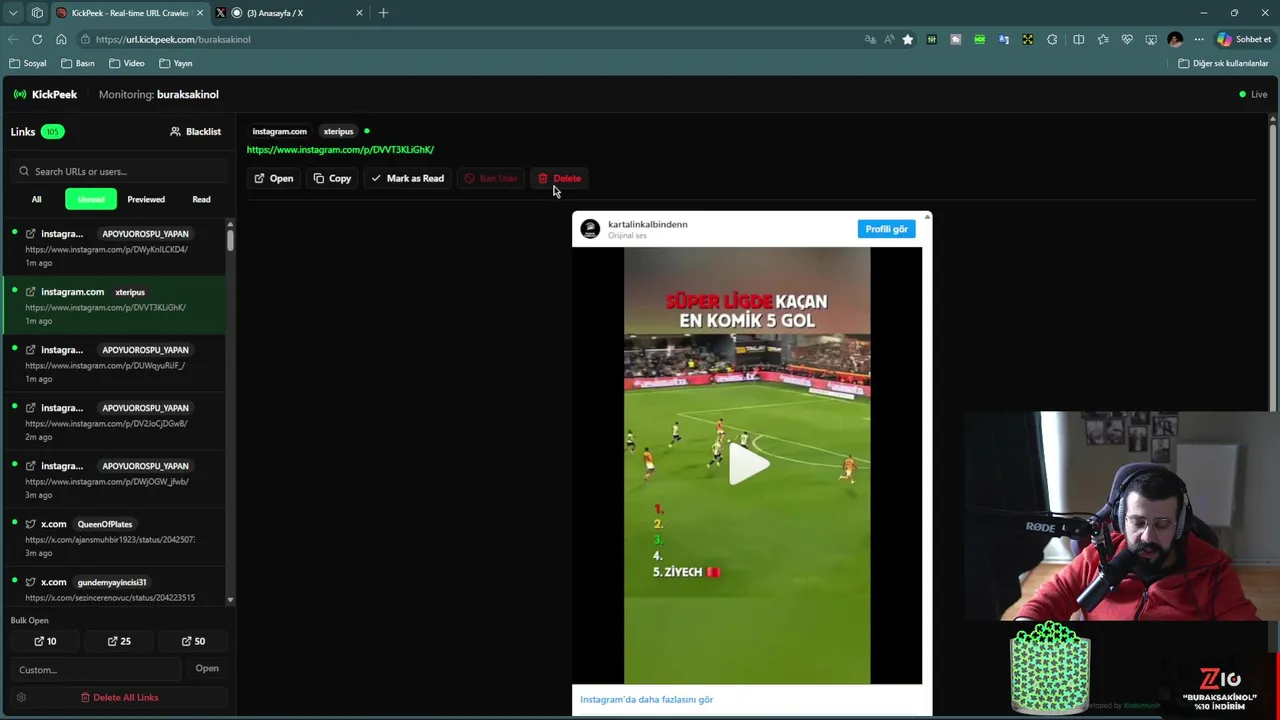1280x720 pixels.
Task: Click external-link icon on DUWqyuRJF row
Action: point(31,350)
